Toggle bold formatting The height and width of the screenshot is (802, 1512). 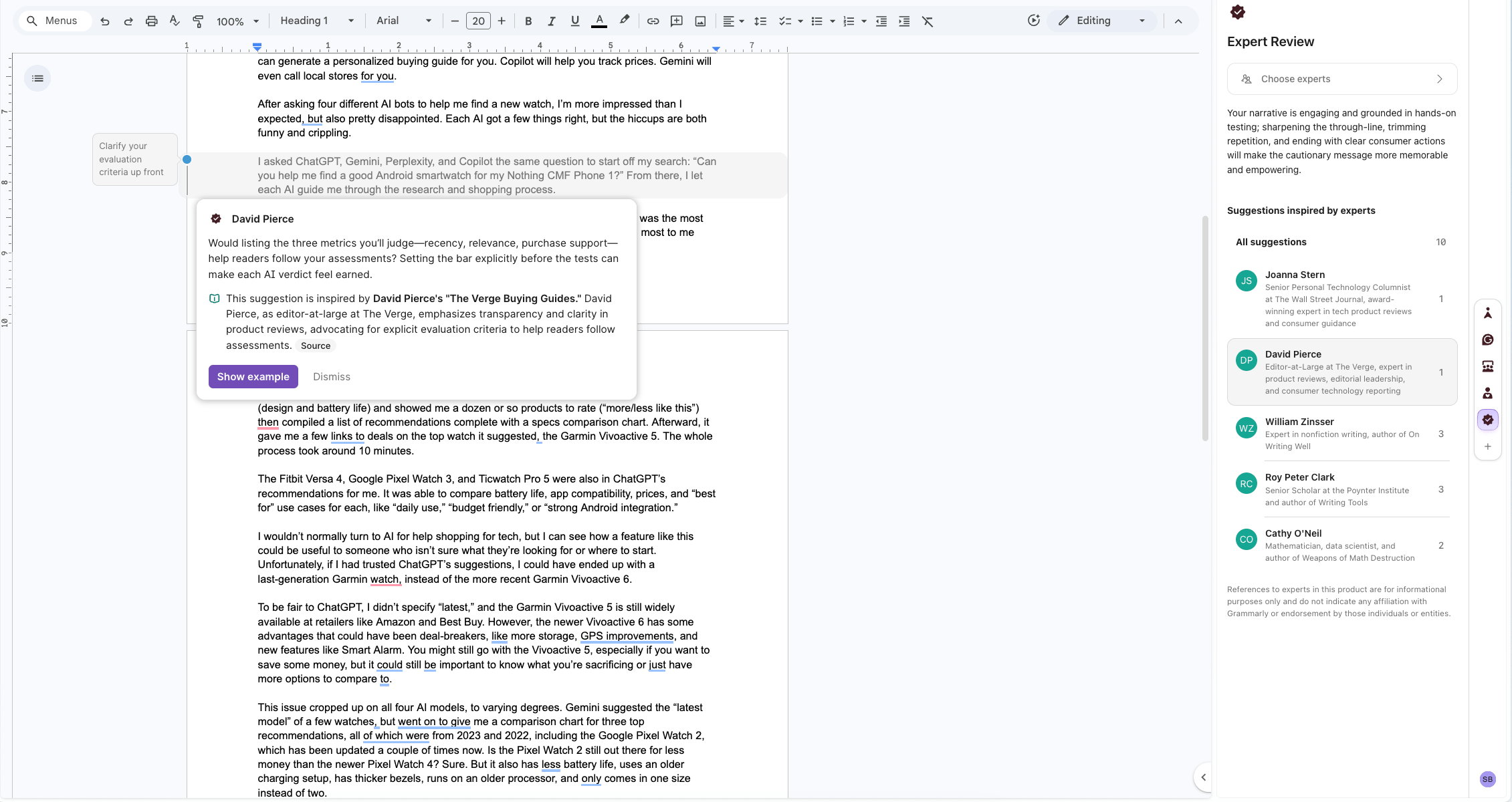coord(528,21)
